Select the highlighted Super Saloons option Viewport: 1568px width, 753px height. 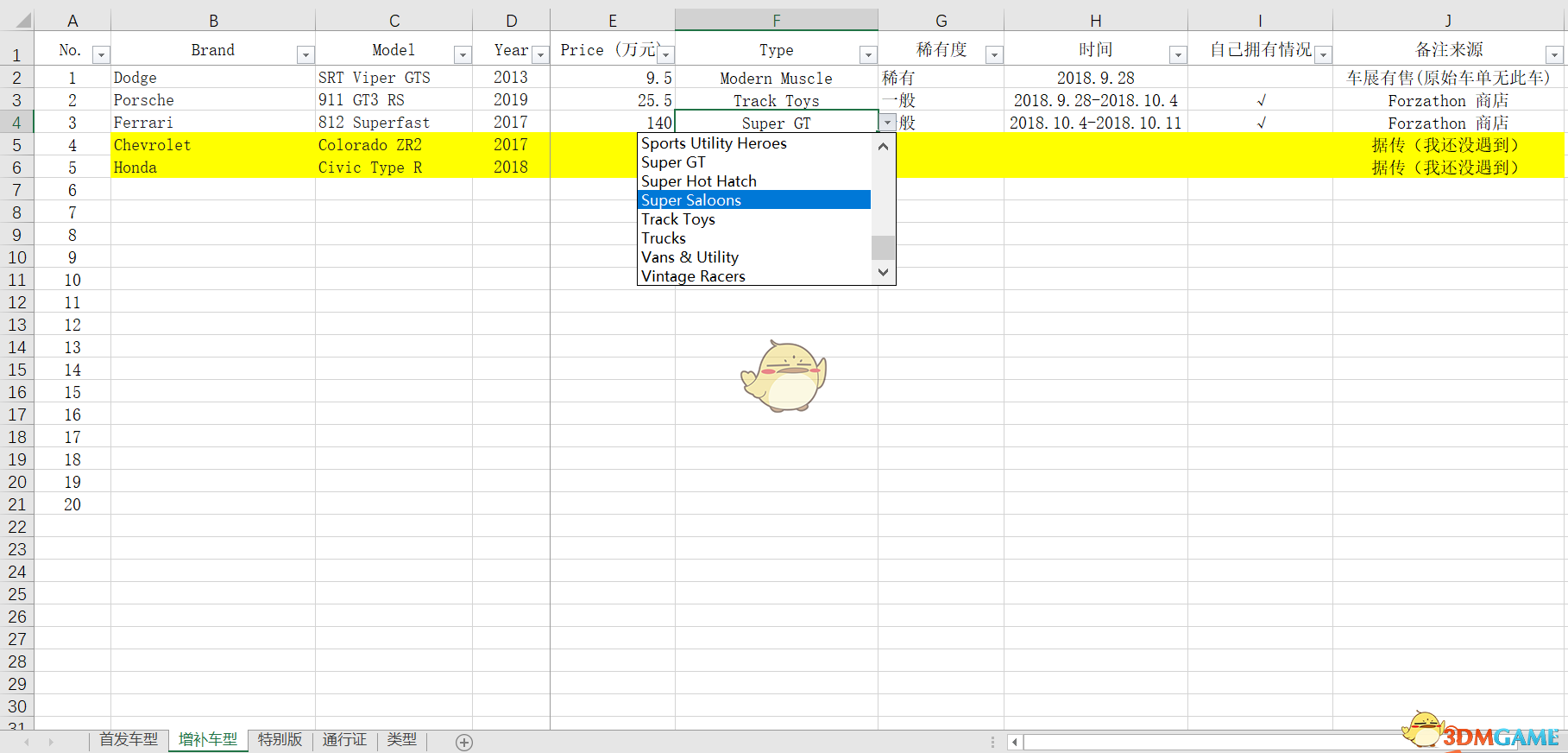coord(754,200)
